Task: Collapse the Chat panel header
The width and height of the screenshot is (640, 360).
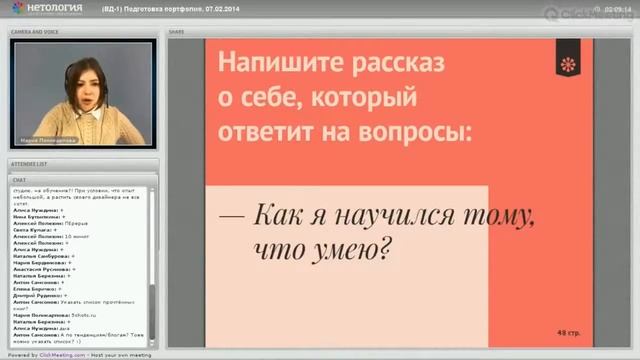Action: (x=83, y=180)
